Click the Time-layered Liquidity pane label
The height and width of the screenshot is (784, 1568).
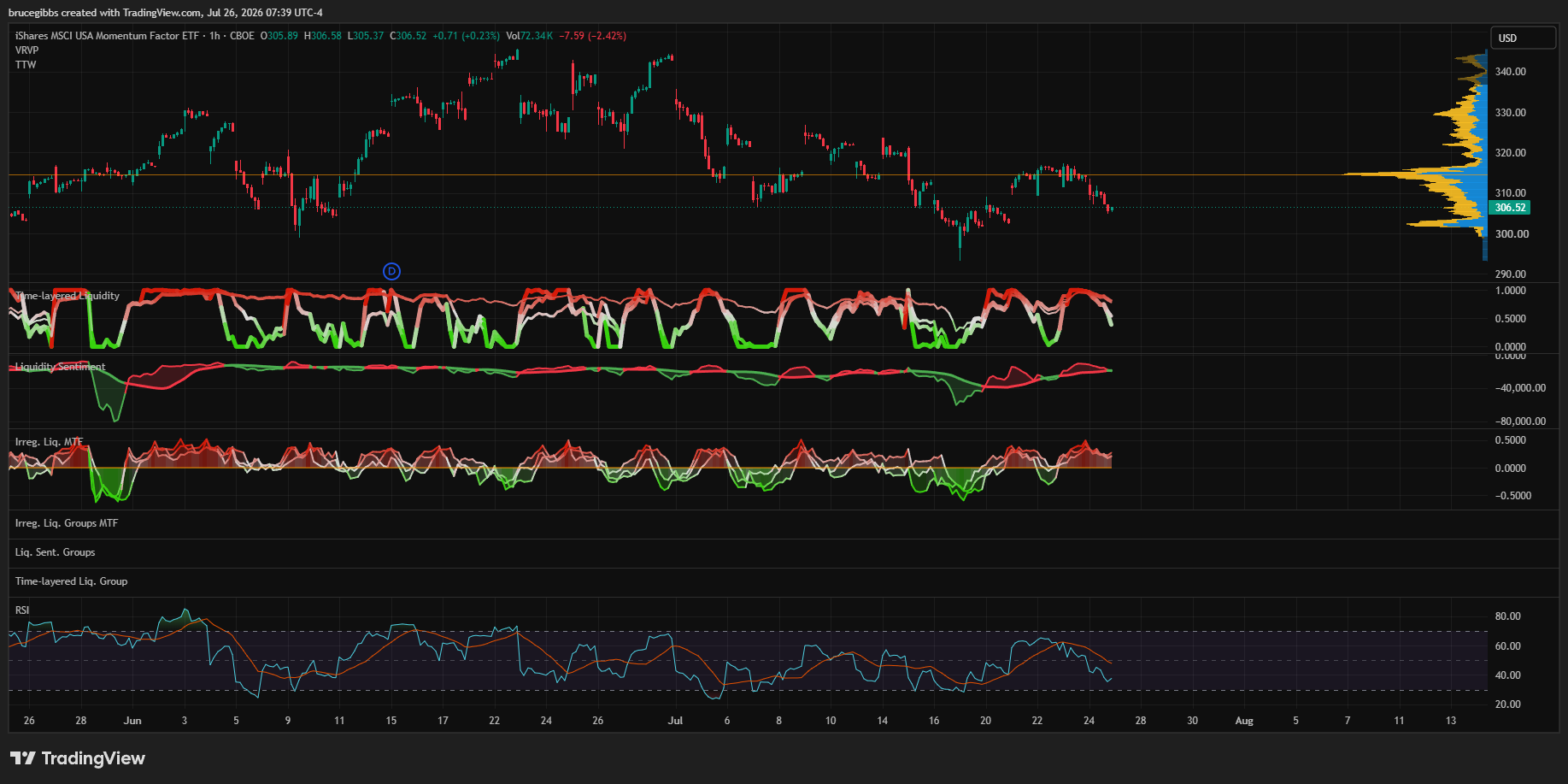(68, 296)
